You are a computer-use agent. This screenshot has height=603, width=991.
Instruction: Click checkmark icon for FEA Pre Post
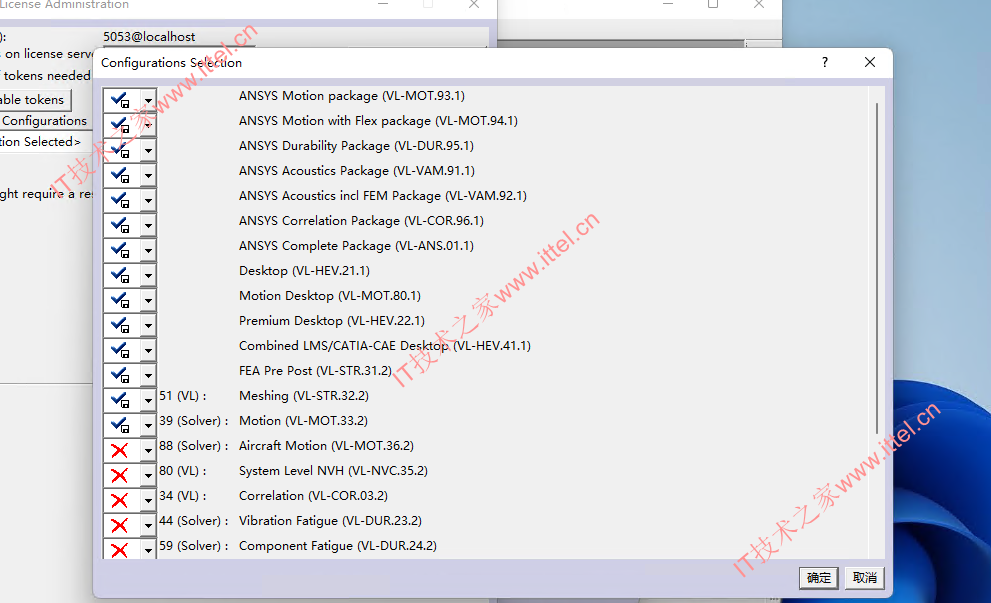(x=120, y=375)
